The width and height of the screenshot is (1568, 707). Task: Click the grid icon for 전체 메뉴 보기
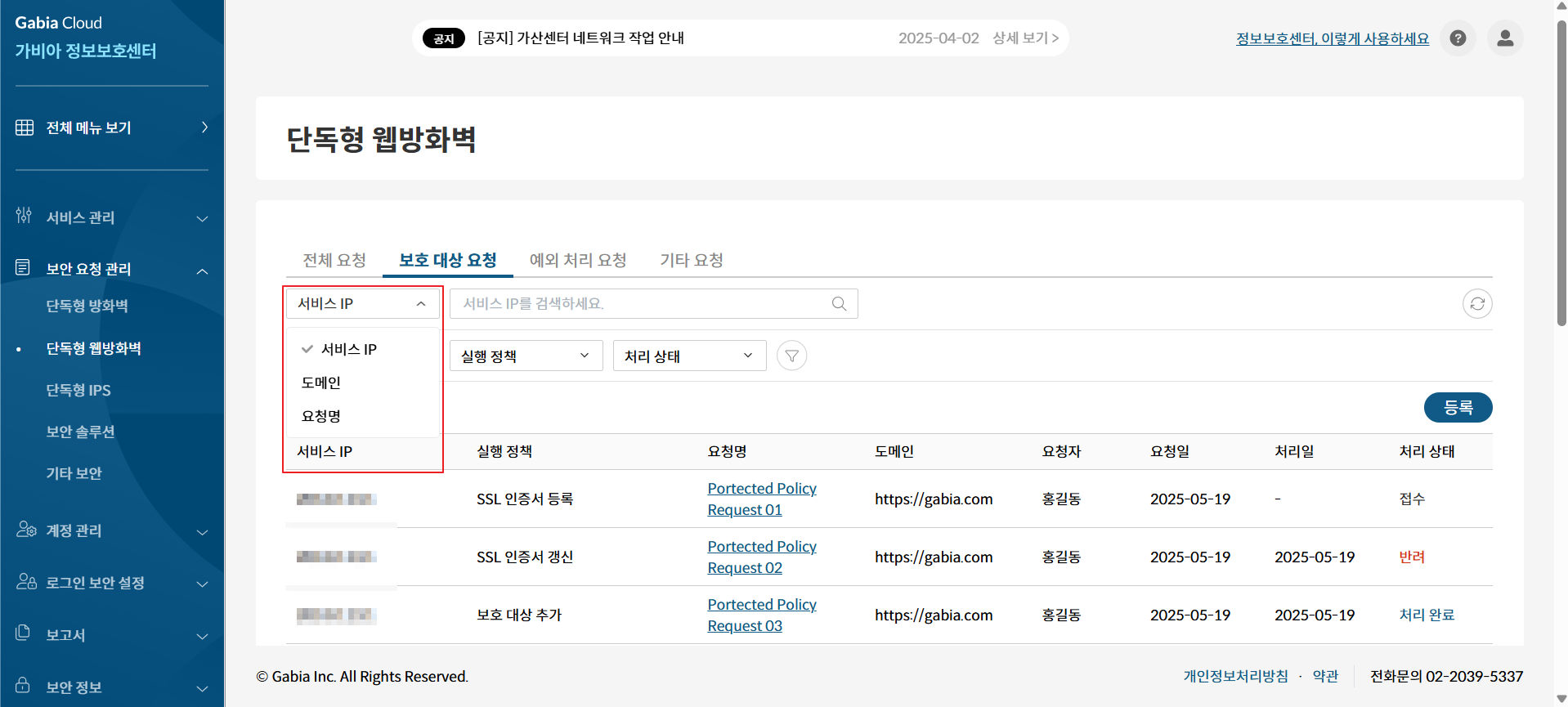(25, 128)
